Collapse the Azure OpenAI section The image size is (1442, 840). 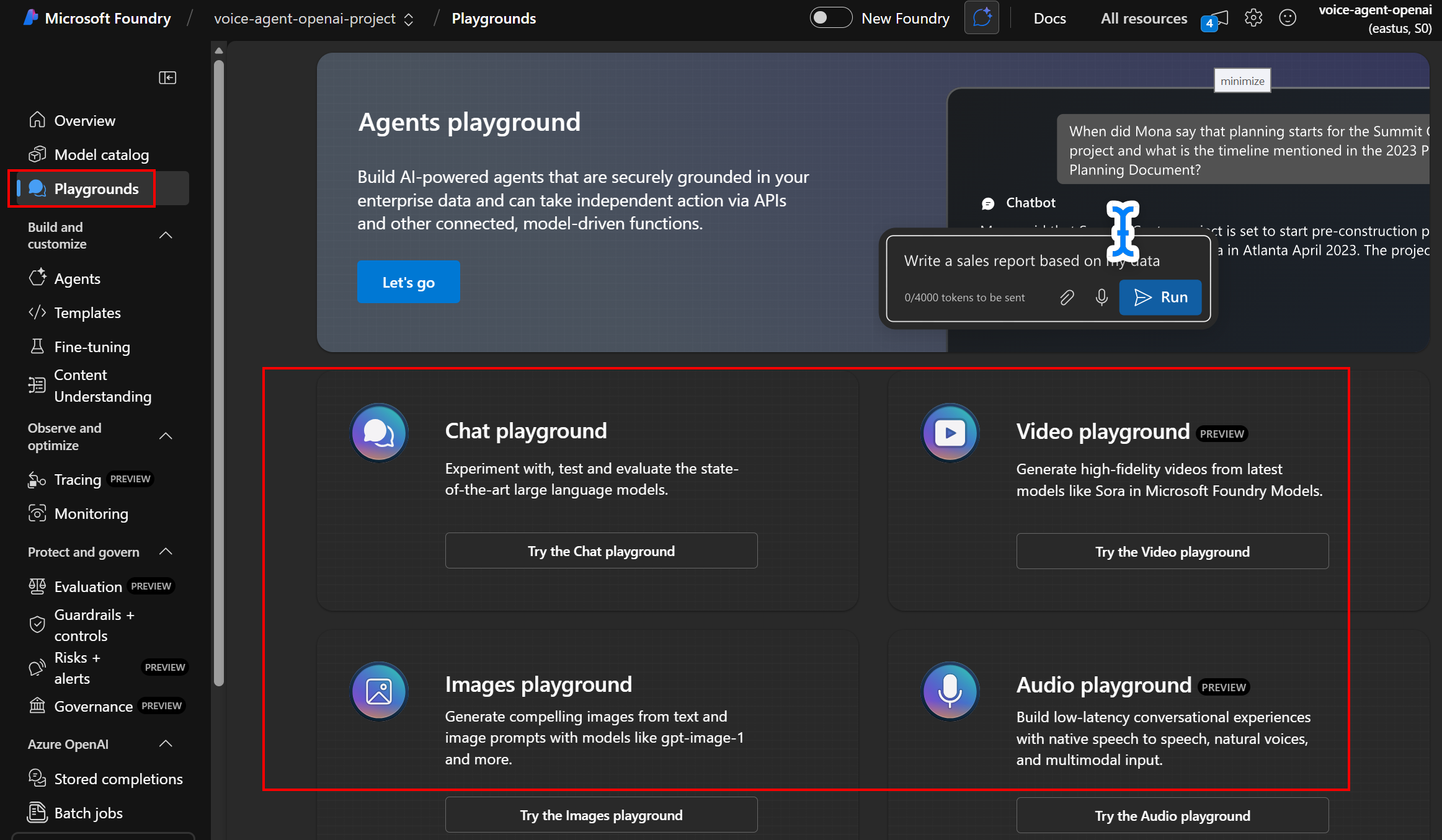click(166, 744)
